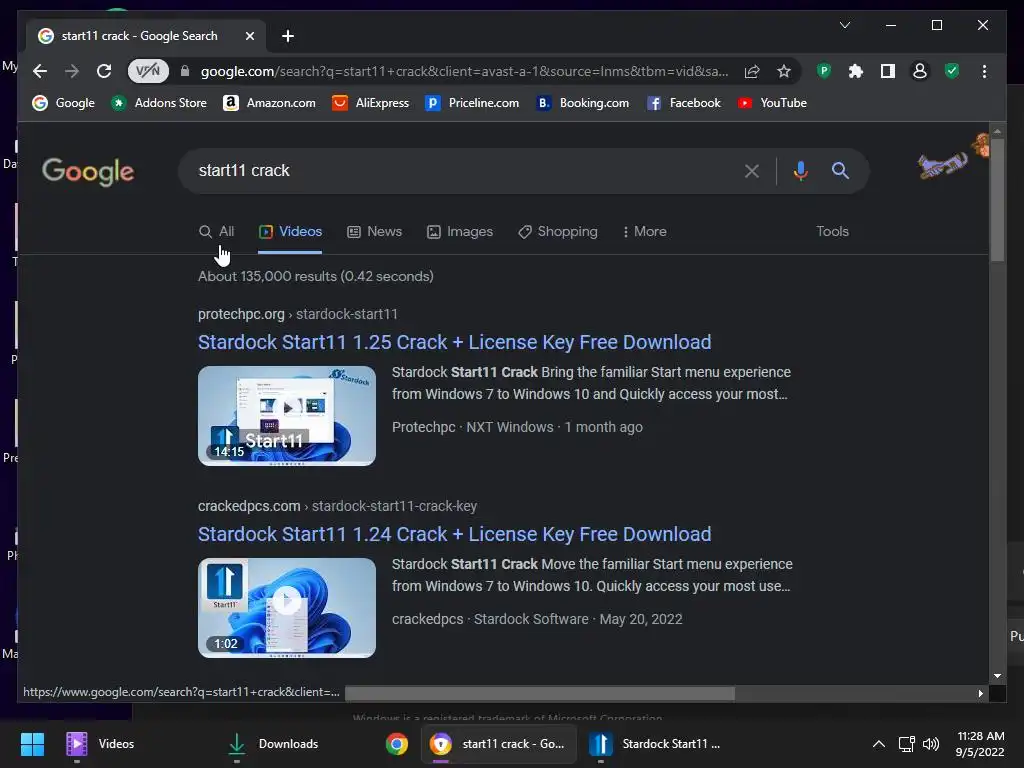Viewport: 1024px width, 768px height.
Task: Expand the tab search chevron
Action: coord(845,25)
